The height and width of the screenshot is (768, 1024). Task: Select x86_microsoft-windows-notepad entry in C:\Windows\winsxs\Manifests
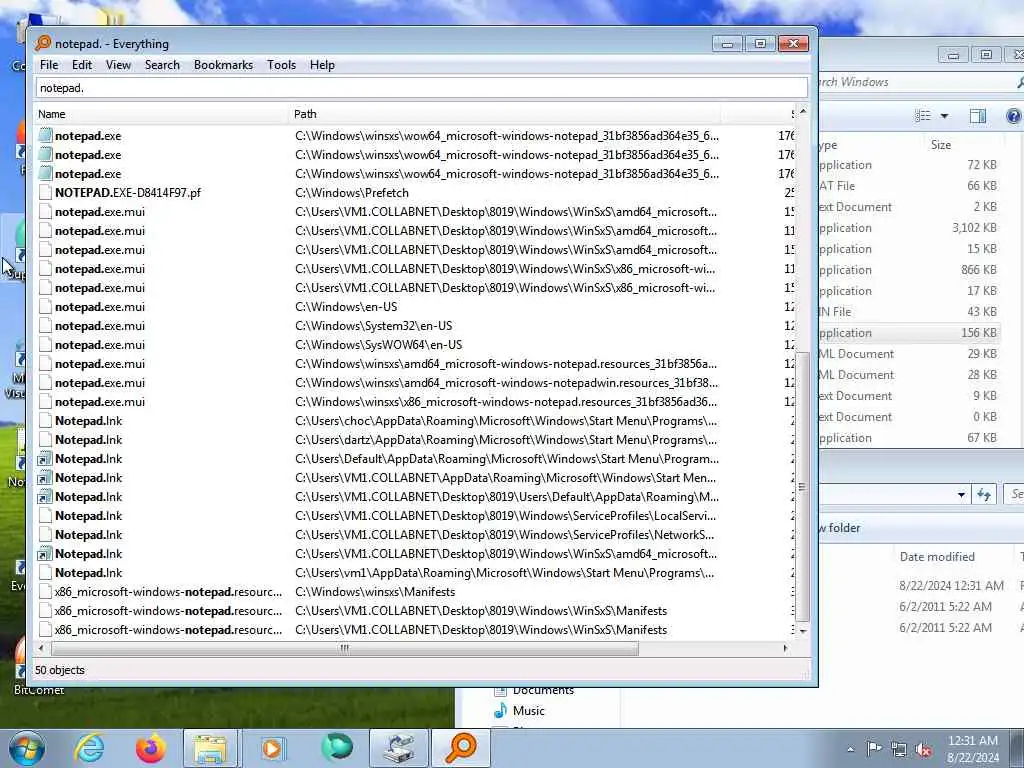(x=168, y=592)
